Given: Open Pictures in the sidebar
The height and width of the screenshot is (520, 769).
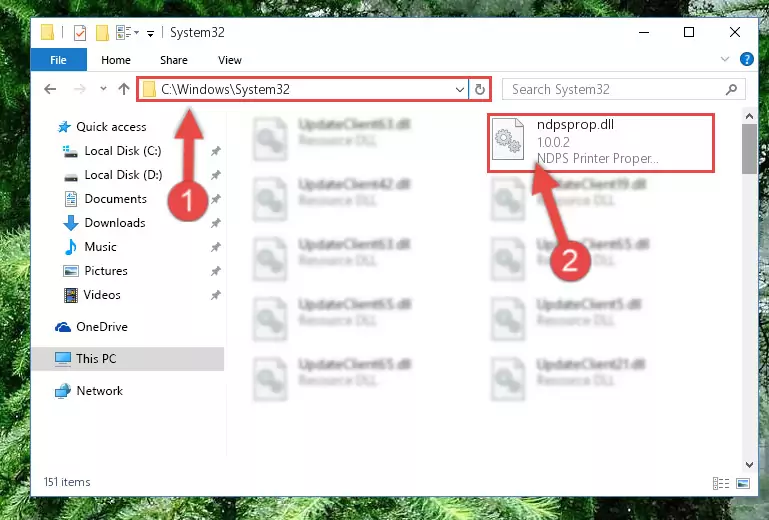Looking at the screenshot, I should (105, 271).
